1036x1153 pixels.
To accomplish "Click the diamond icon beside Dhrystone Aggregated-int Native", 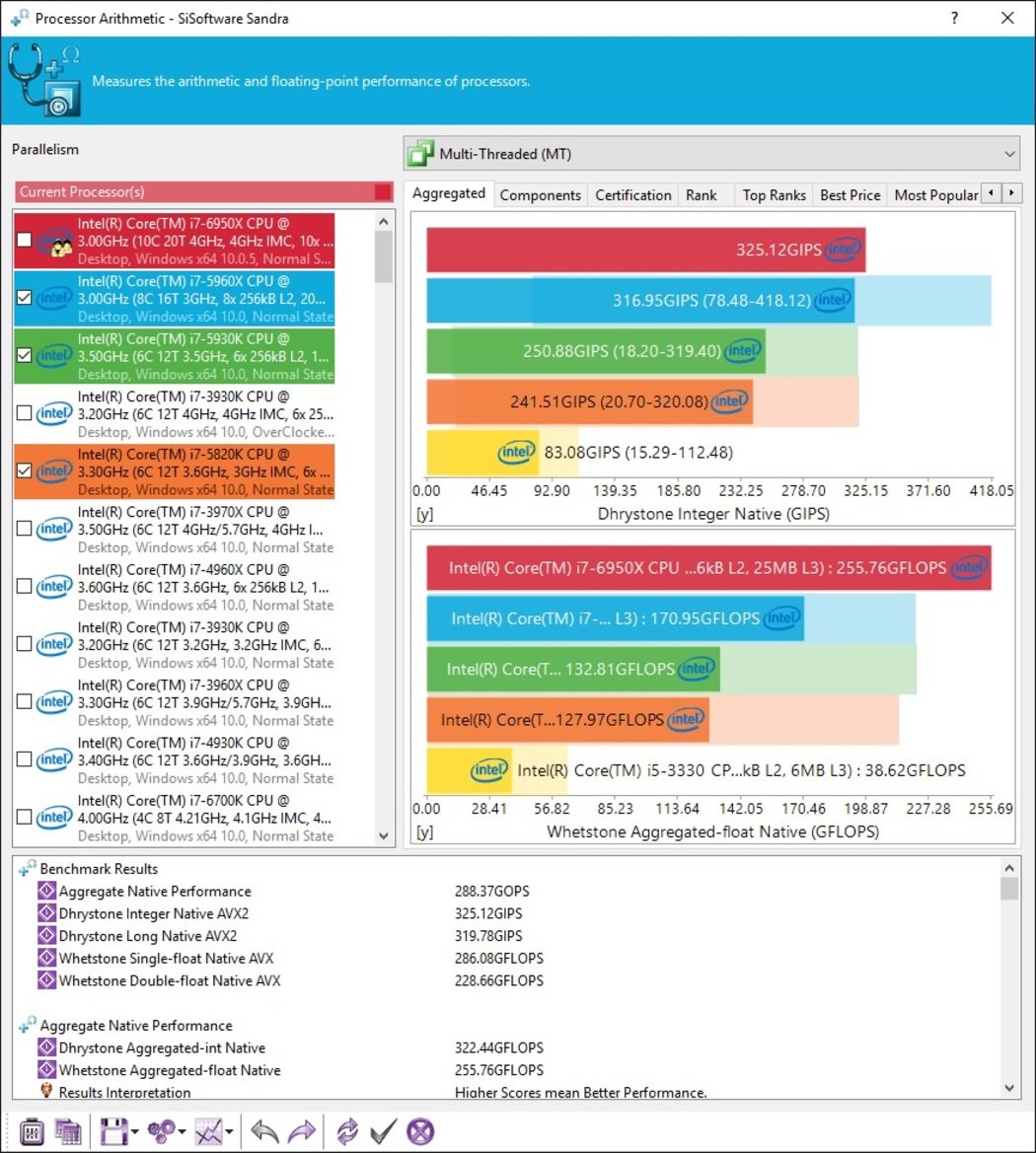I will [47, 1047].
